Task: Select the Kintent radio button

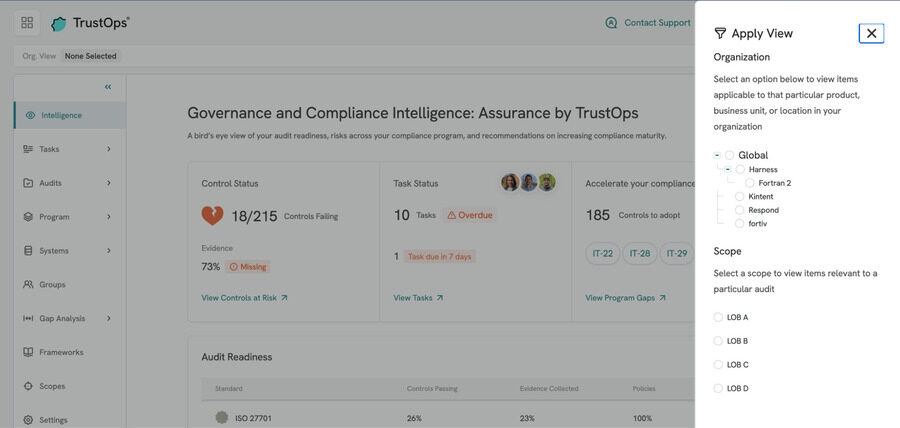Action: pyautogui.click(x=739, y=197)
